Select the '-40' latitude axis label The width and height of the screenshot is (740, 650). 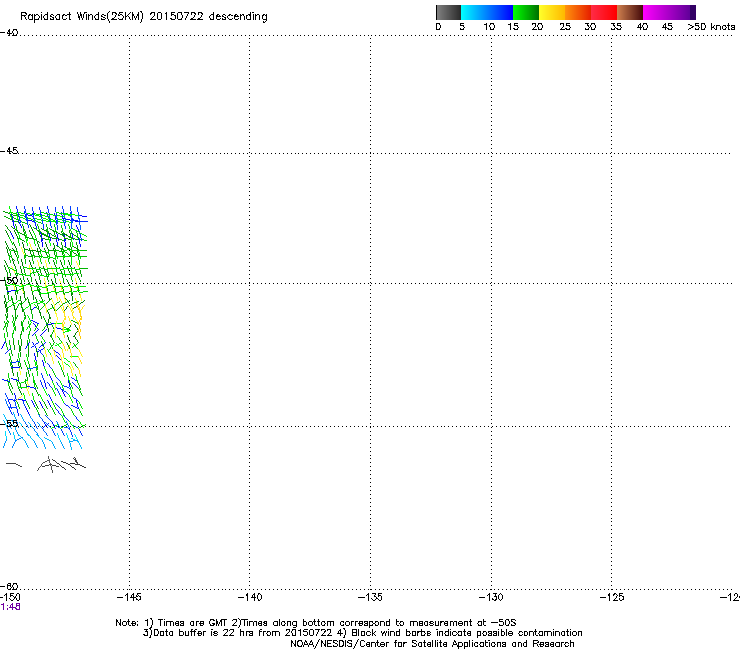[9, 33]
